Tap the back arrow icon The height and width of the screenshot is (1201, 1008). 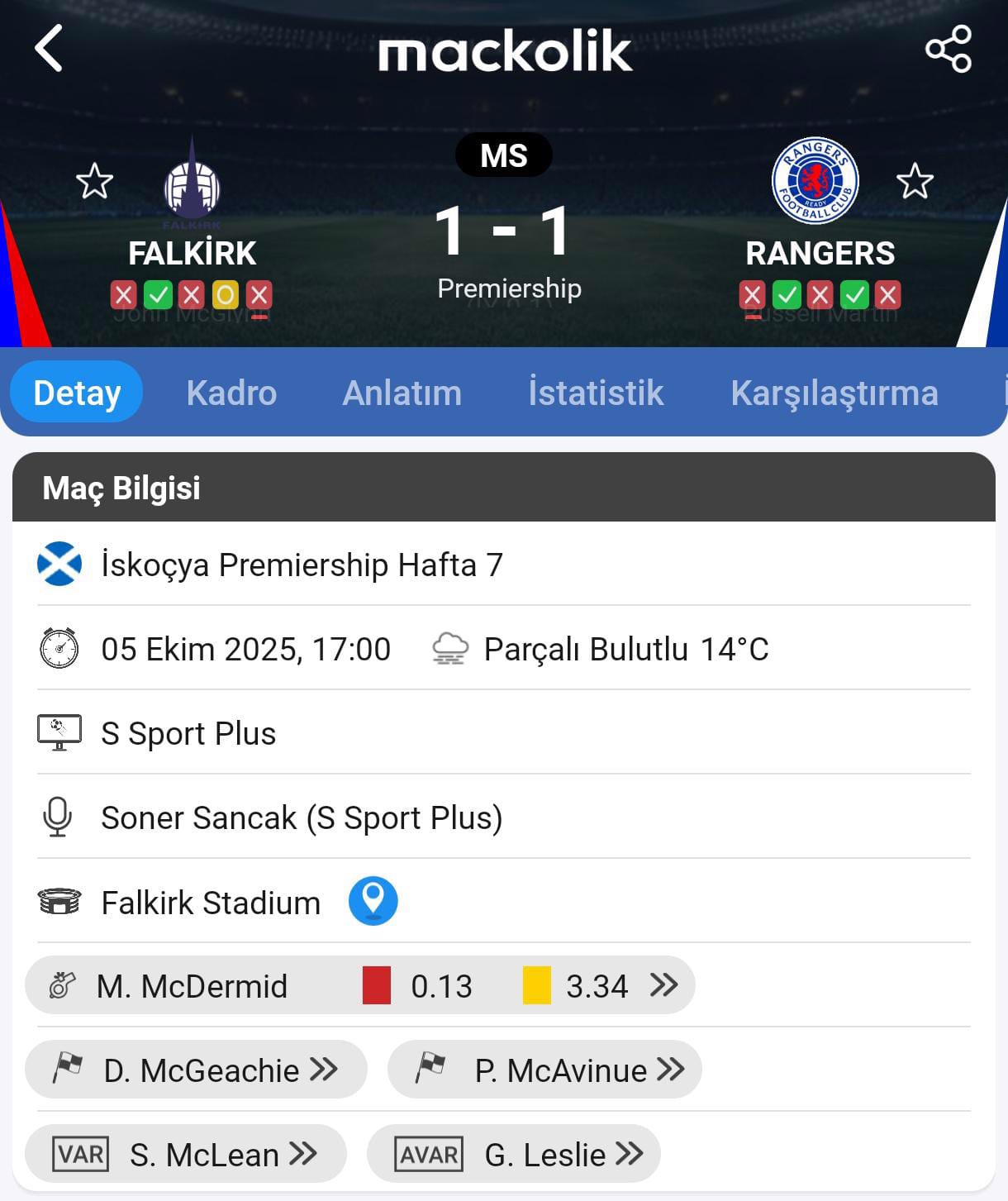[49, 48]
